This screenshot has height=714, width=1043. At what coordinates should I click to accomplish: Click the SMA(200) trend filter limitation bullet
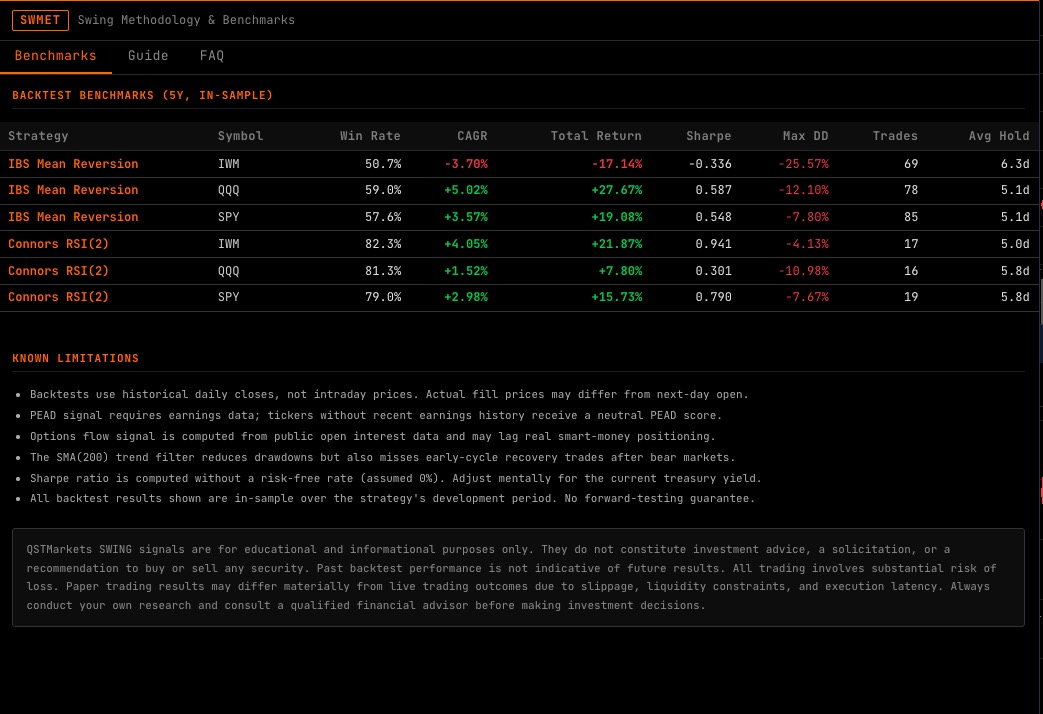click(x=382, y=458)
